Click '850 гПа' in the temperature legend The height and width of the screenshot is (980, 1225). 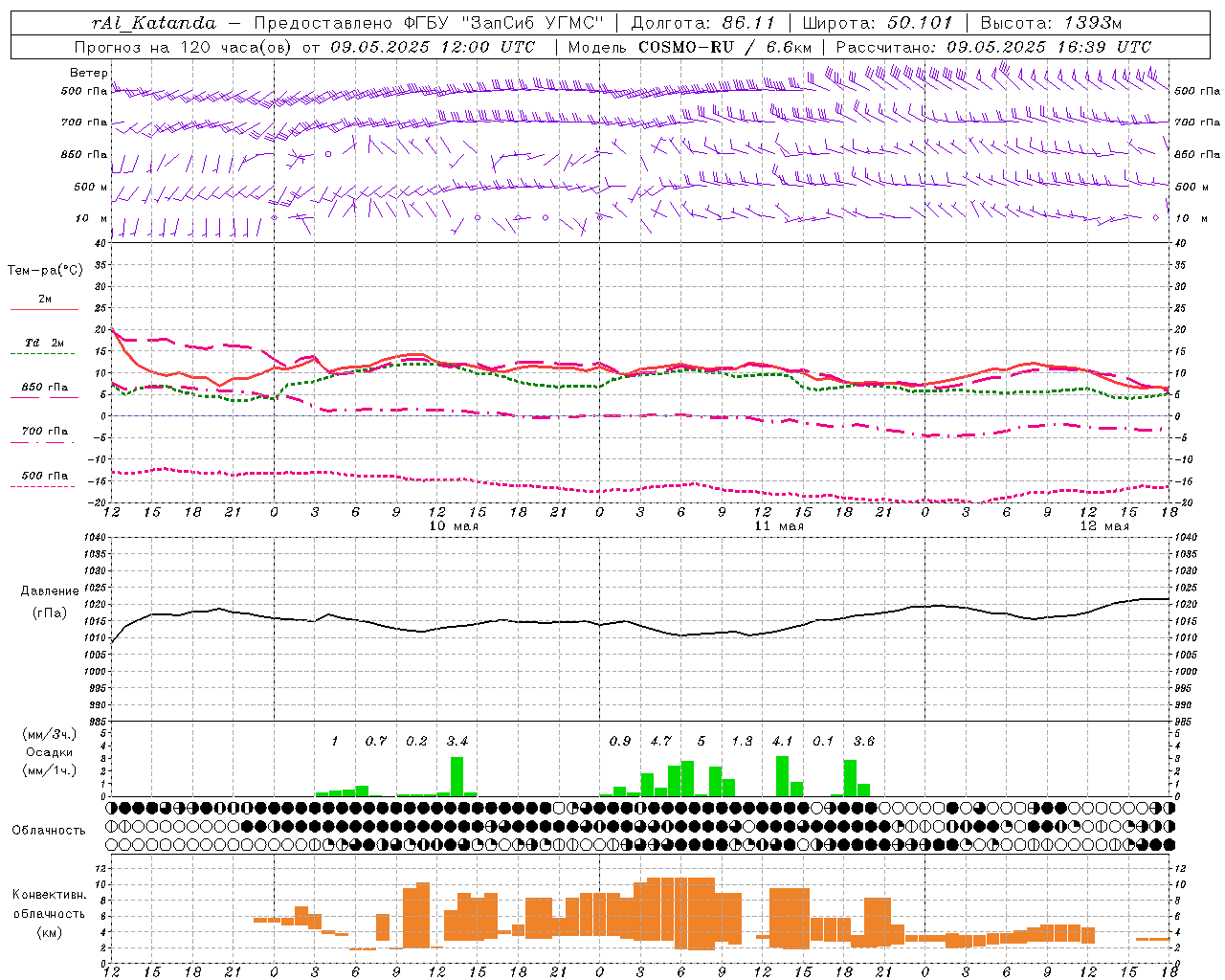45,388
